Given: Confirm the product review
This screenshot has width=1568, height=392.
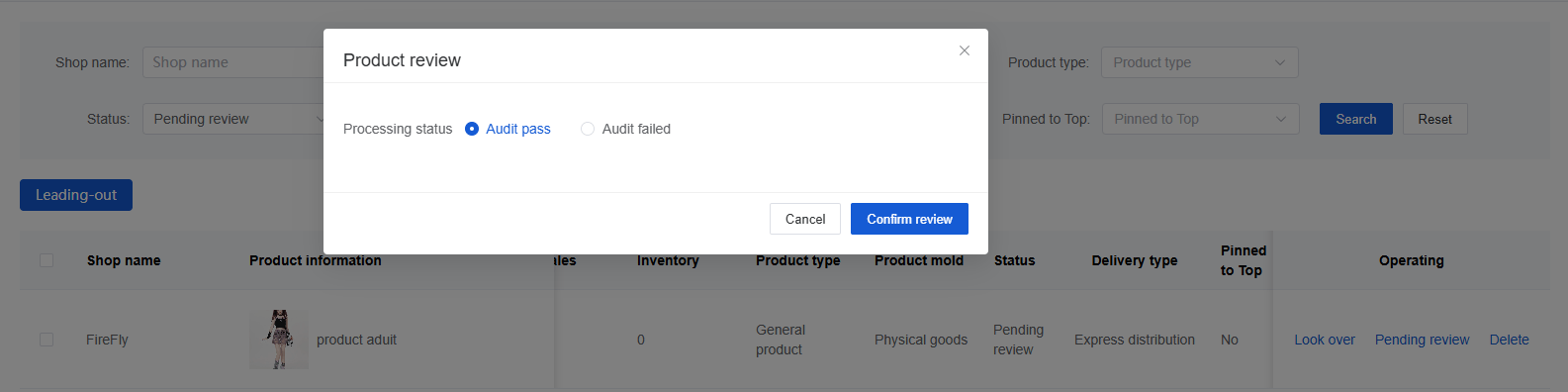Looking at the screenshot, I should point(909,219).
